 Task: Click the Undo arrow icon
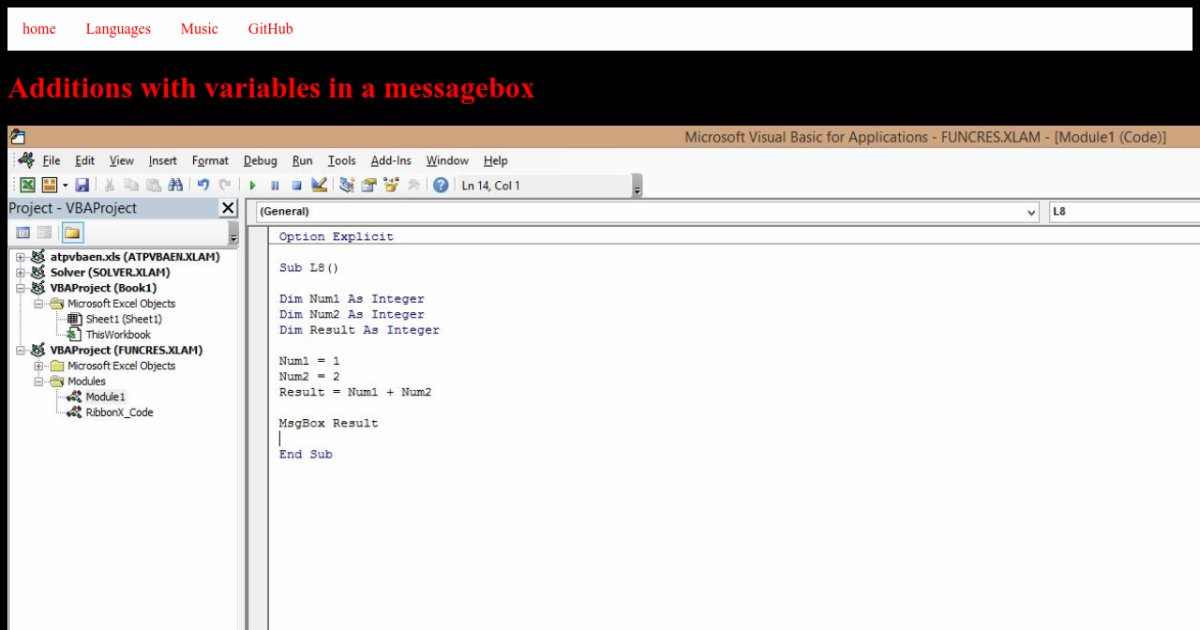click(203, 185)
